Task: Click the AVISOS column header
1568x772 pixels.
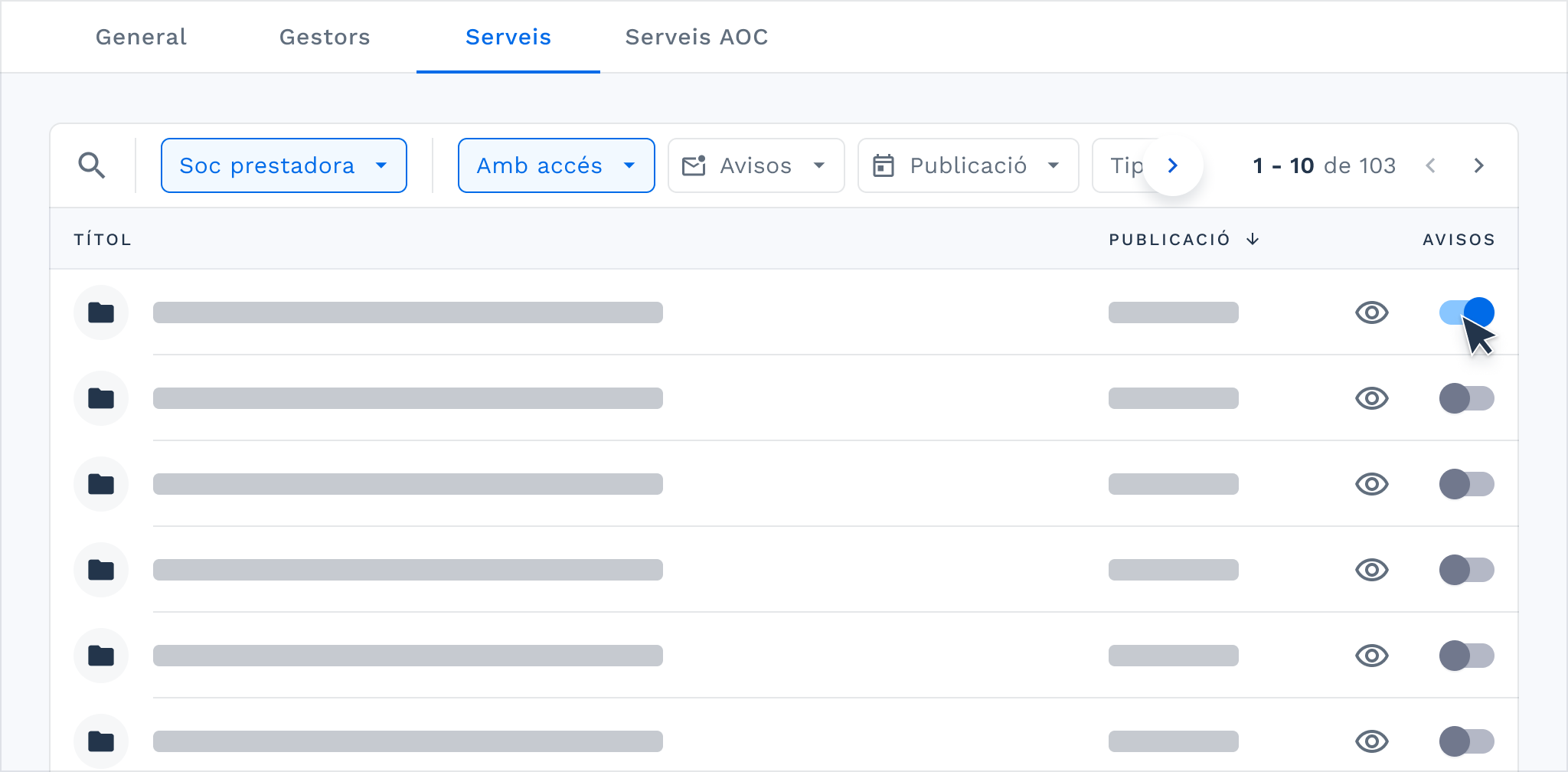Action: 1459,240
